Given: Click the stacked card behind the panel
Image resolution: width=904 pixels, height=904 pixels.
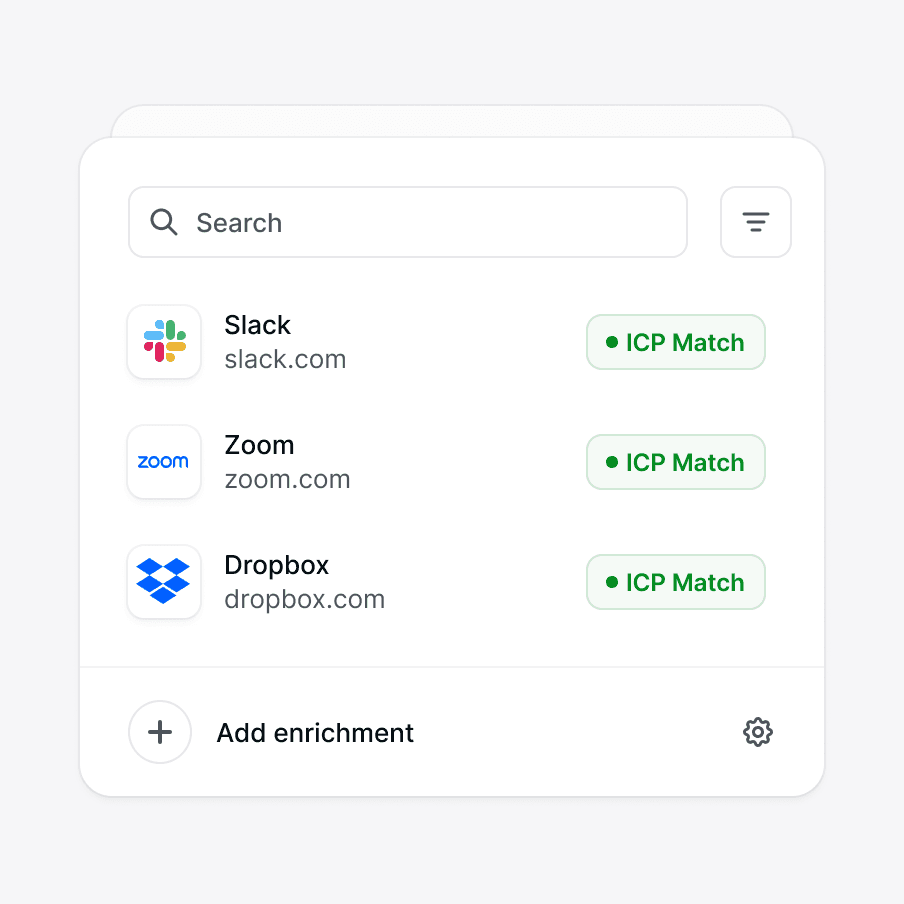Looking at the screenshot, I should [x=452, y=122].
